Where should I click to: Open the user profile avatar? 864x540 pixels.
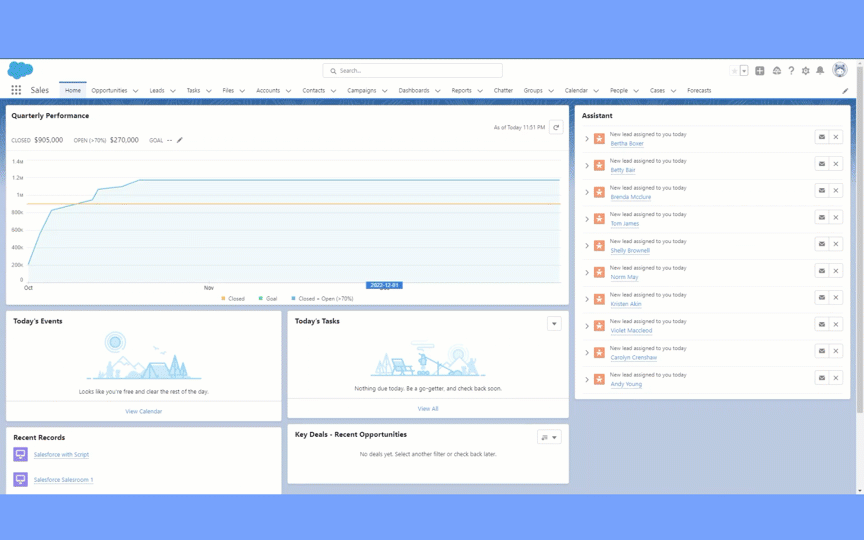pos(840,70)
